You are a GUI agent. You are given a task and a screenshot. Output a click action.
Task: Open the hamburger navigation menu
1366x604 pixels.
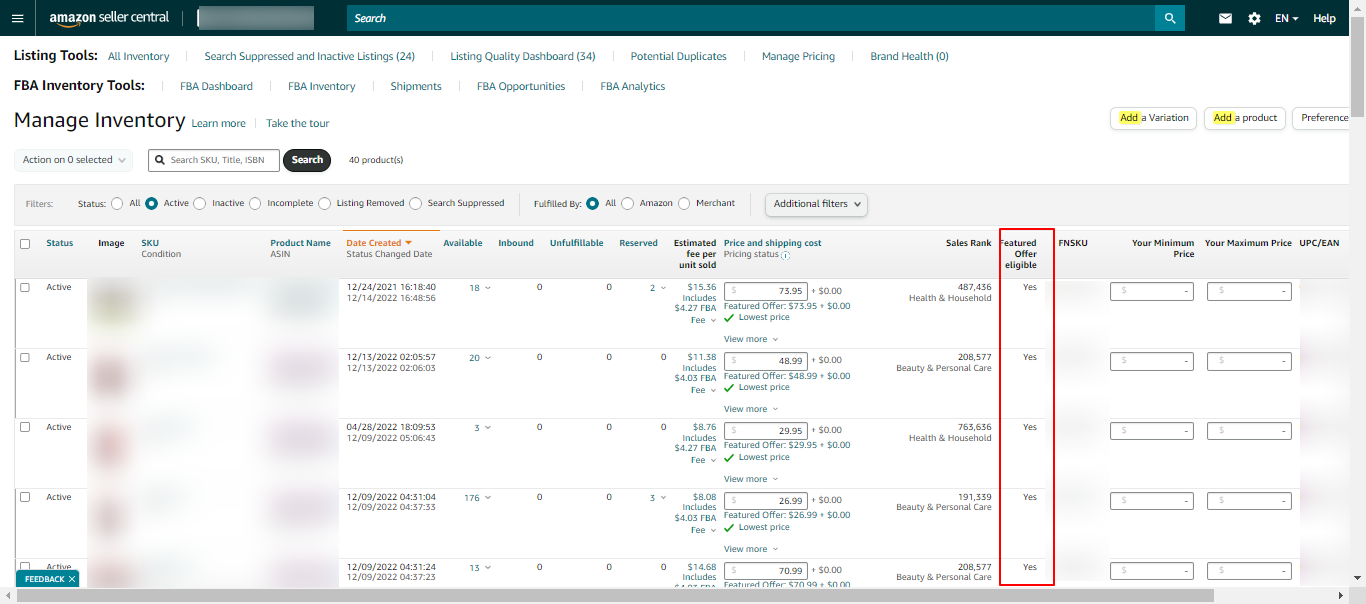[x=17, y=18]
